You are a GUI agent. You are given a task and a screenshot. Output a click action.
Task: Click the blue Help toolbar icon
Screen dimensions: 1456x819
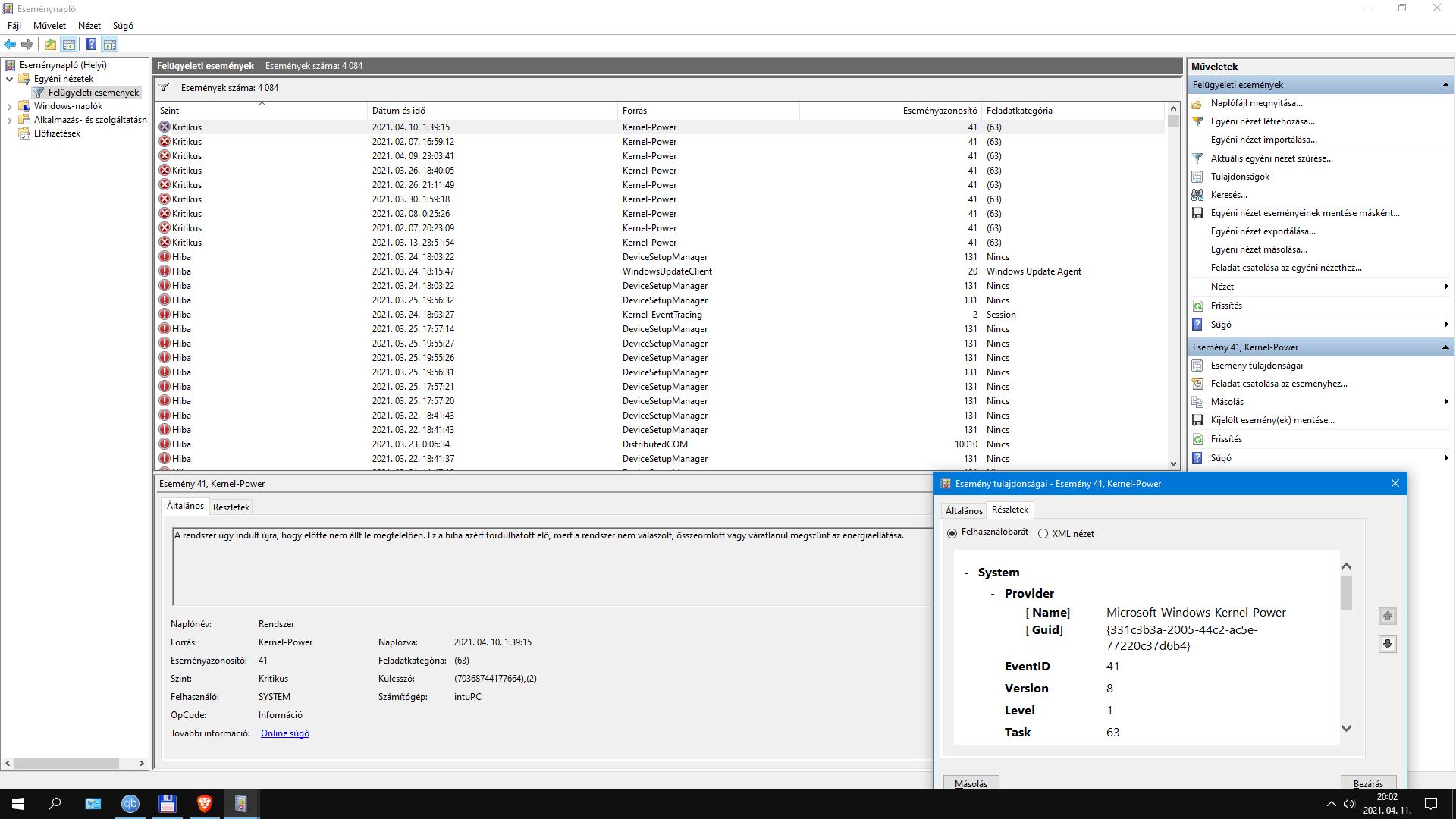(x=91, y=44)
